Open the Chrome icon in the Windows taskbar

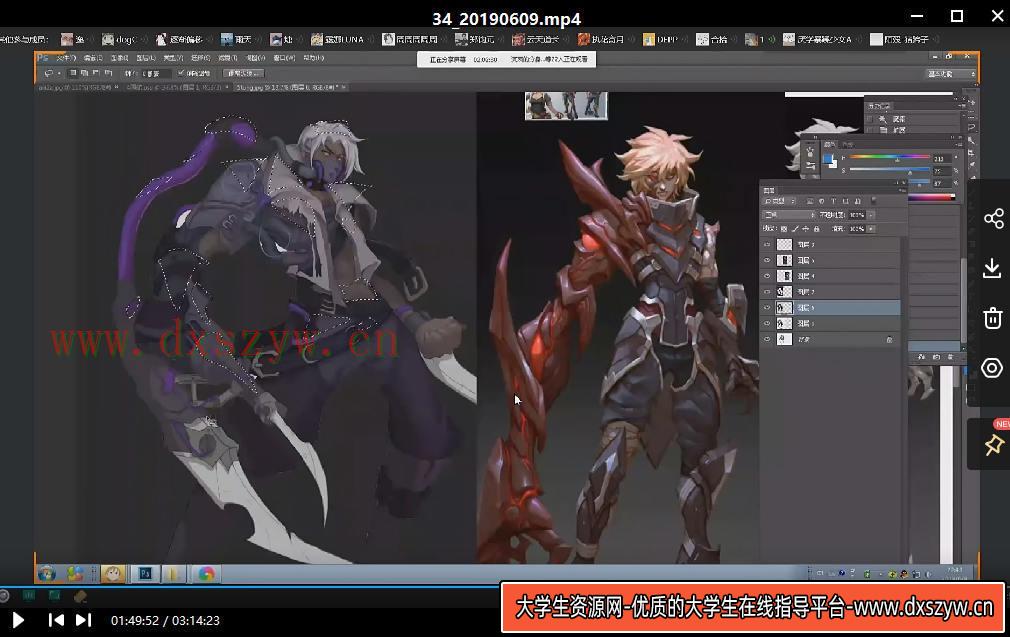pos(206,574)
